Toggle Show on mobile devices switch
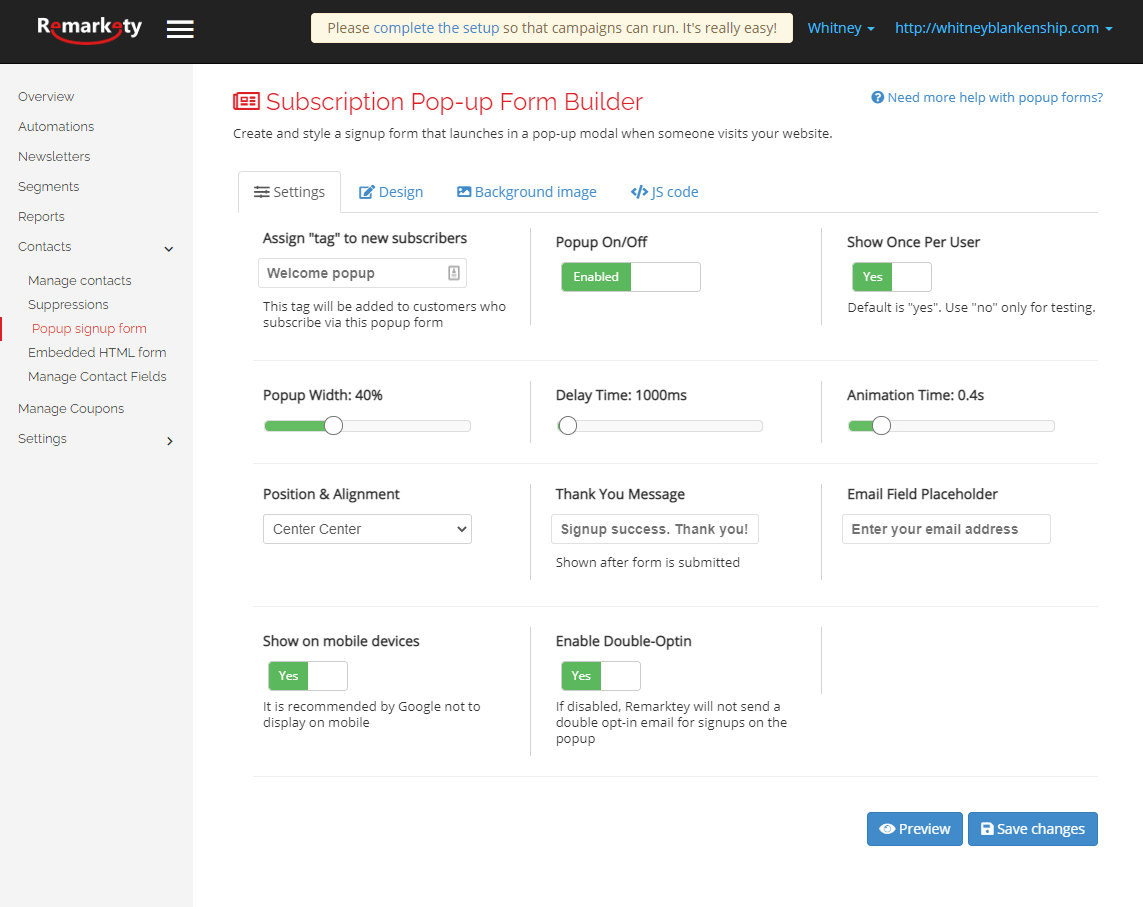1143x907 pixels. tap(308, 676)
